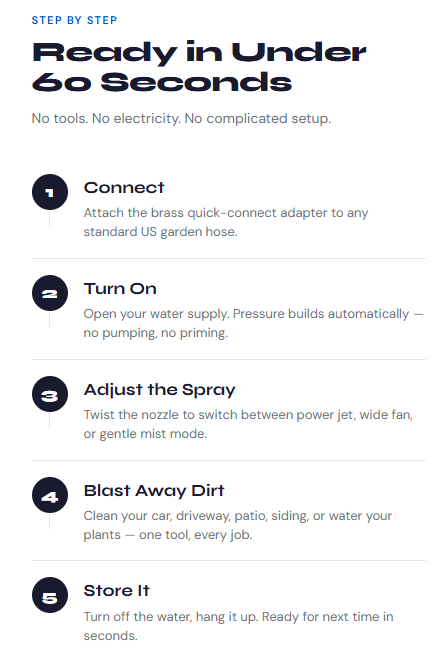
Task: Select the Connect step heading
Action: [x=124, y=188]
